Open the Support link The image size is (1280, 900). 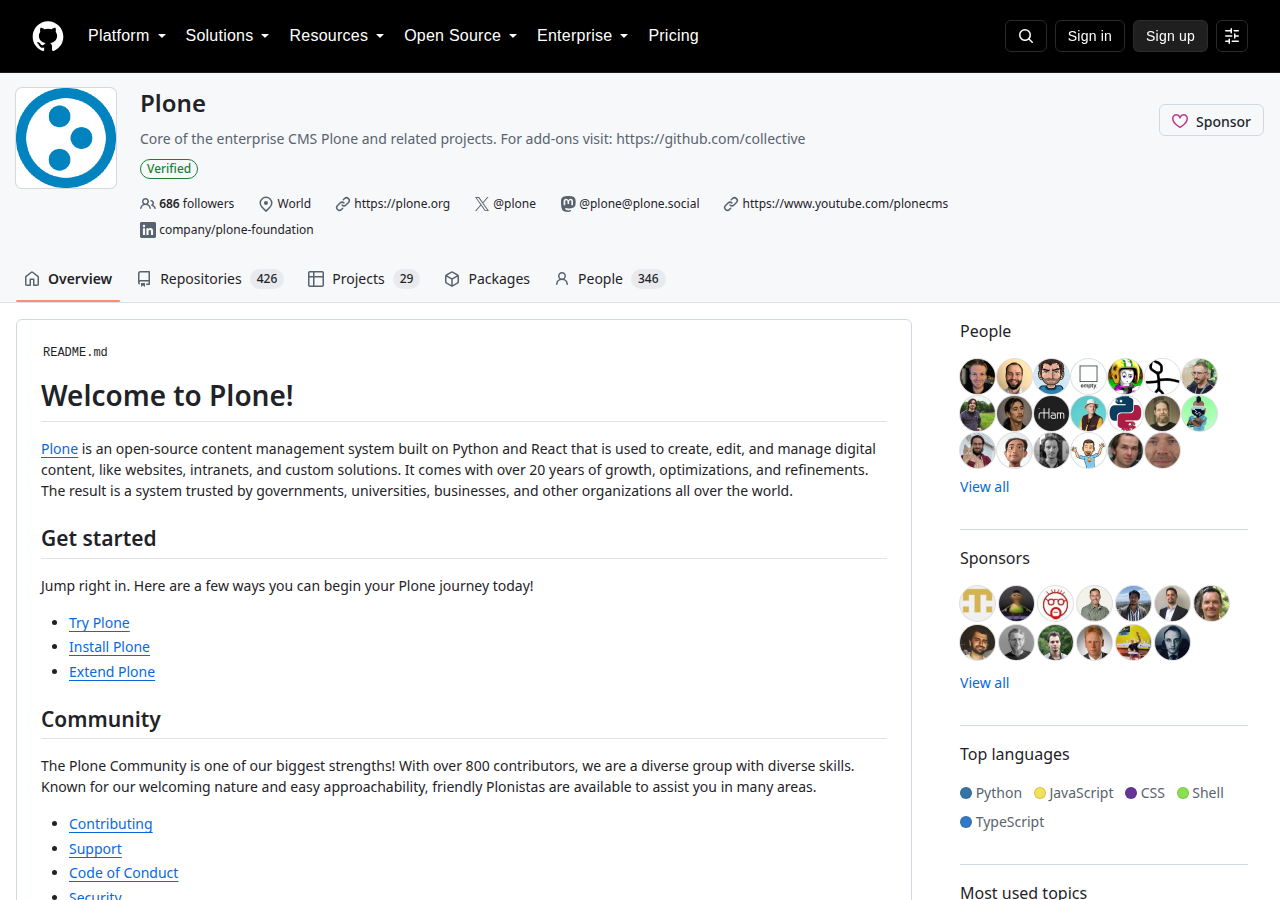(95, 849)
